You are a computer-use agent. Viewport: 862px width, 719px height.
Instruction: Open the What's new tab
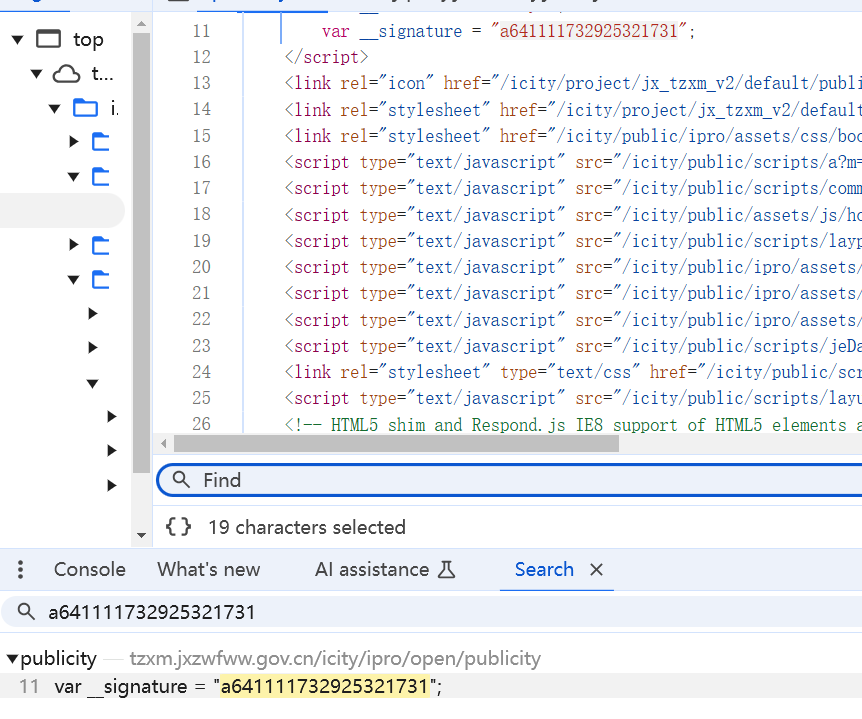208,570
